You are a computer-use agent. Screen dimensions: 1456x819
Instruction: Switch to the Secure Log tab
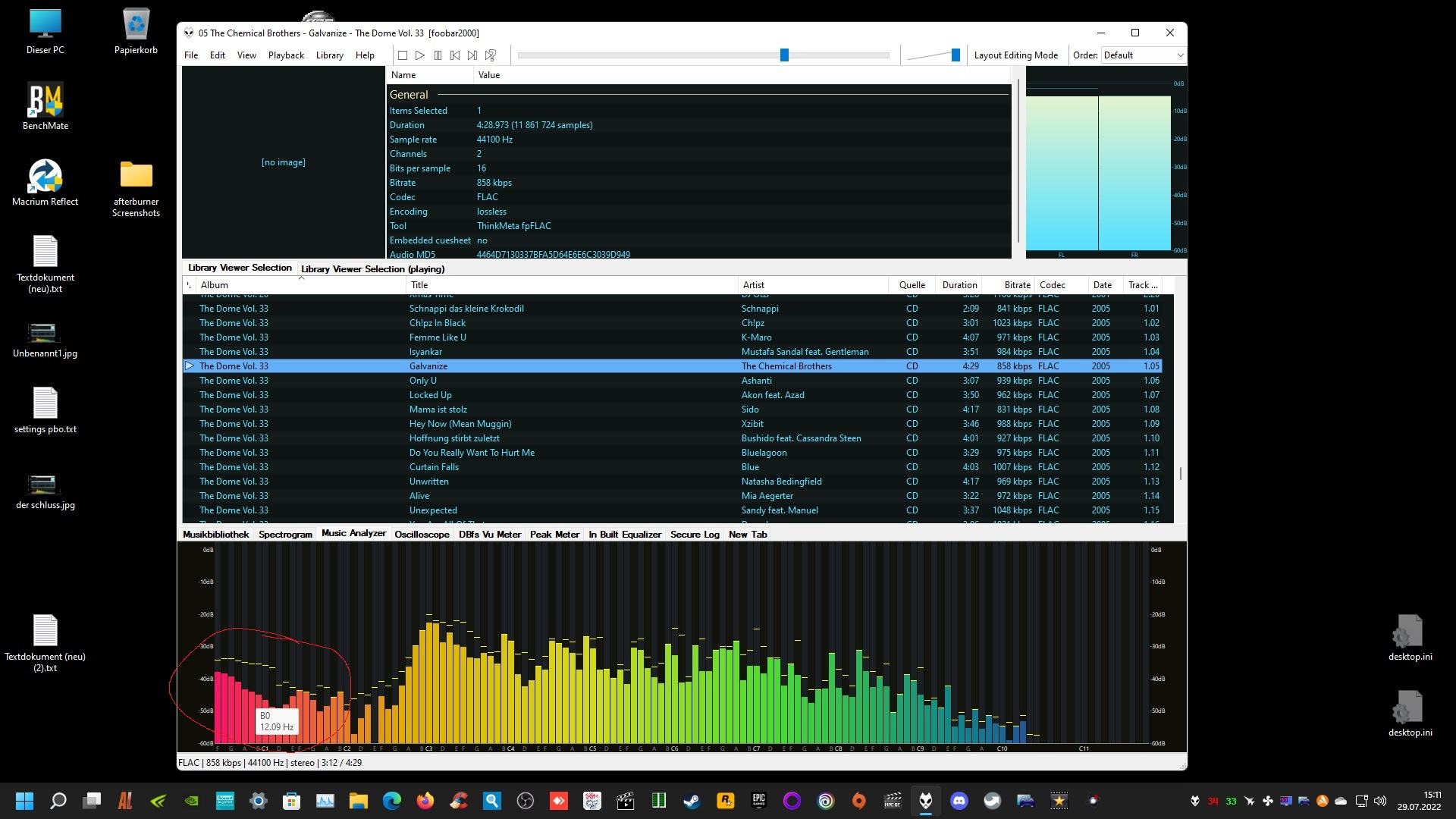click(695, 535)
